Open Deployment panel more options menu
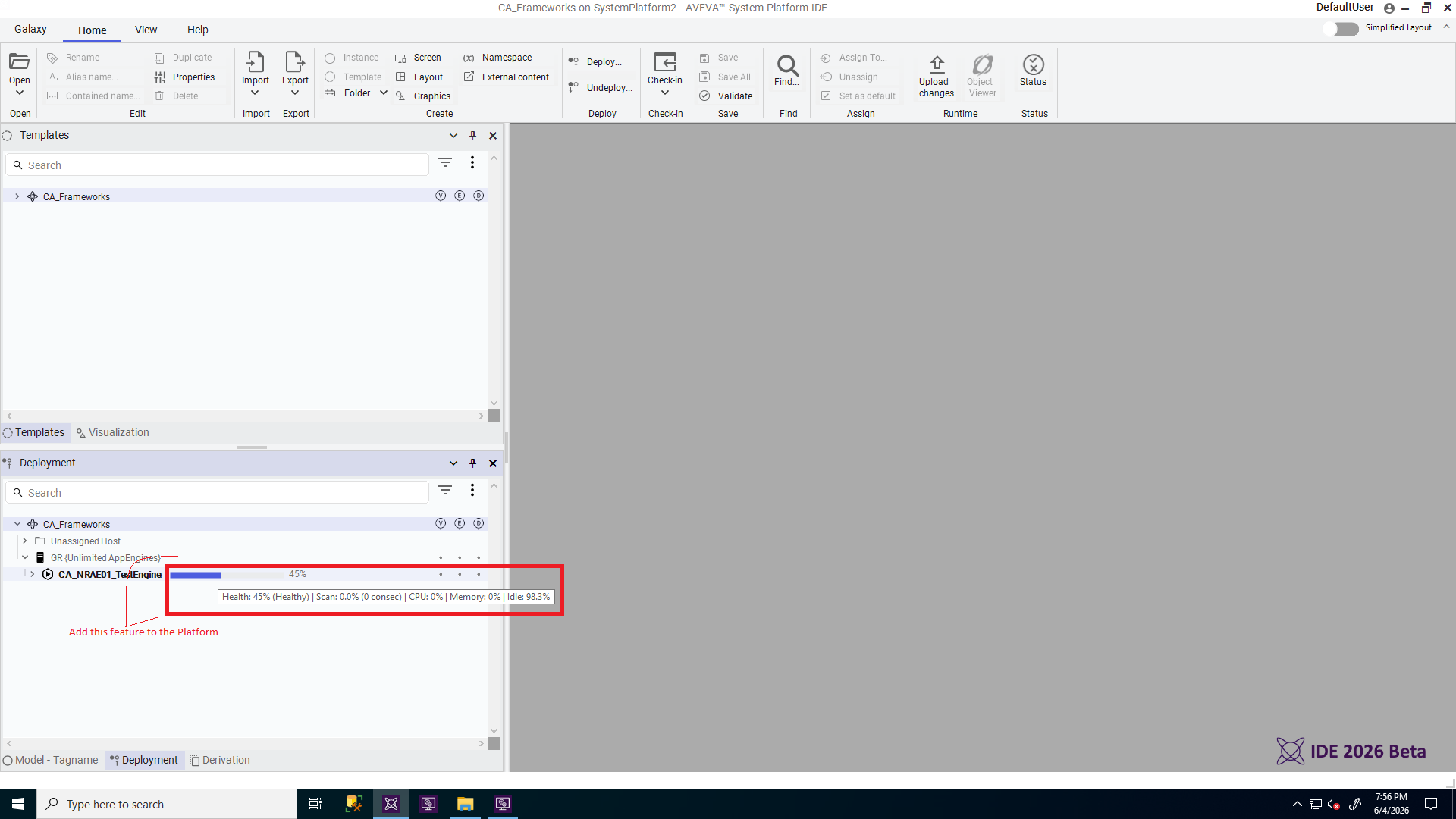1456x819 pixels. [x=472, y=491]
